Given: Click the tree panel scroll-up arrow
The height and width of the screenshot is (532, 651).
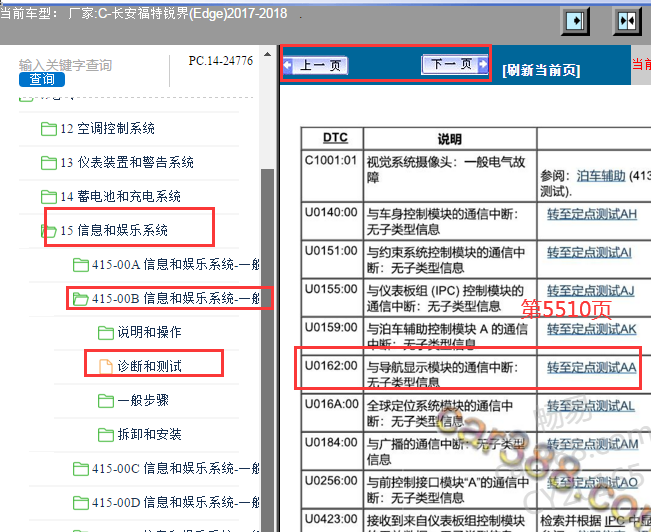Looking at the screenshot, I should 268,54.
